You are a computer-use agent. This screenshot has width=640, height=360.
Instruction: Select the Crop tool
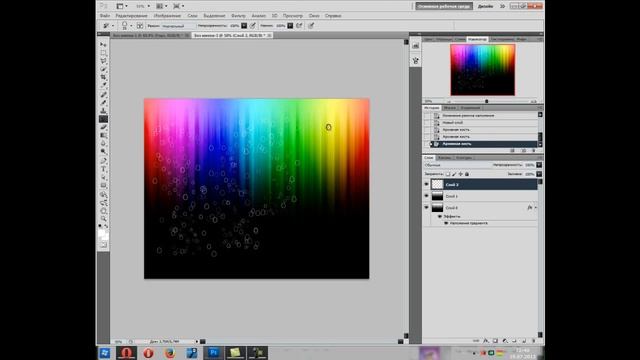(x=104, y=78)
